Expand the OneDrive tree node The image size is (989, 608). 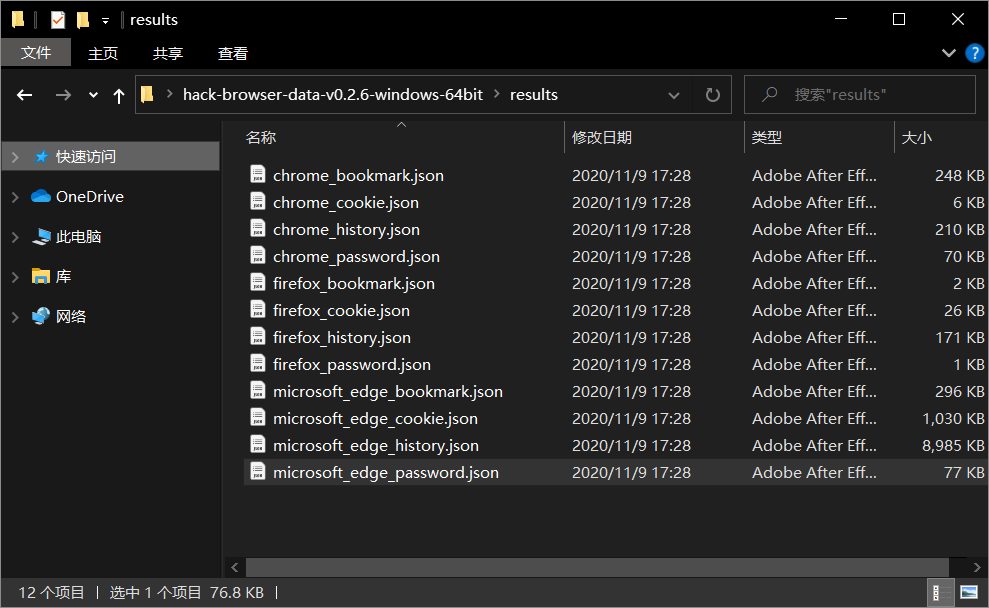click(15, 197)
